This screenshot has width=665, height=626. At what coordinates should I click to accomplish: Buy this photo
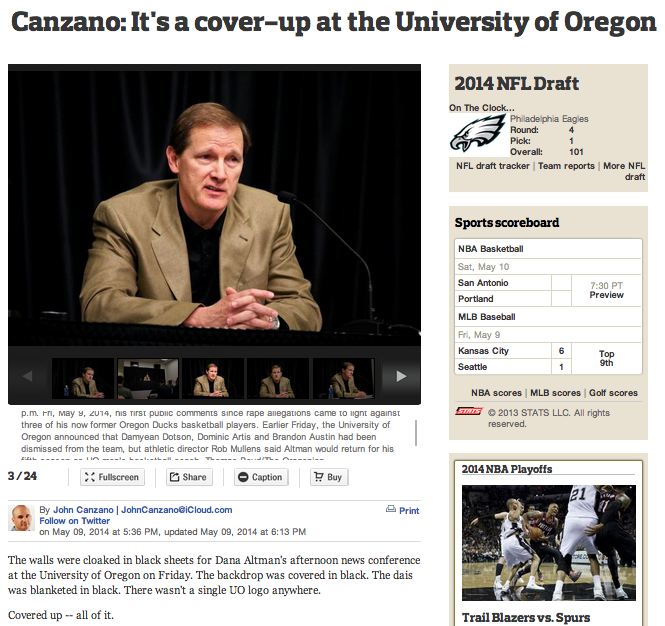pos(329,477)
